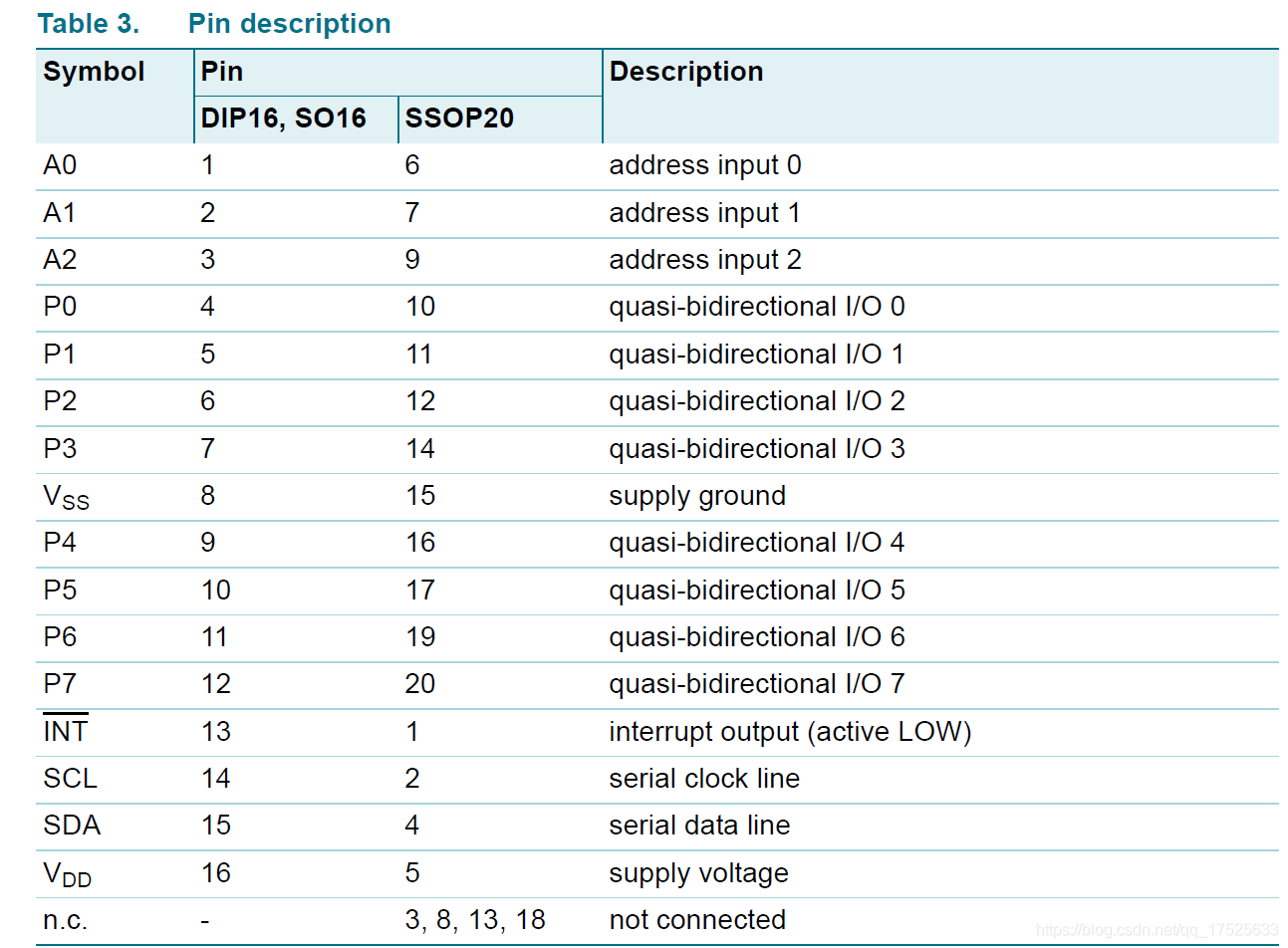Select the 'Description' column header
Image resolution: width=1288 pixels, height=948 pixels.
coord(686,72)
